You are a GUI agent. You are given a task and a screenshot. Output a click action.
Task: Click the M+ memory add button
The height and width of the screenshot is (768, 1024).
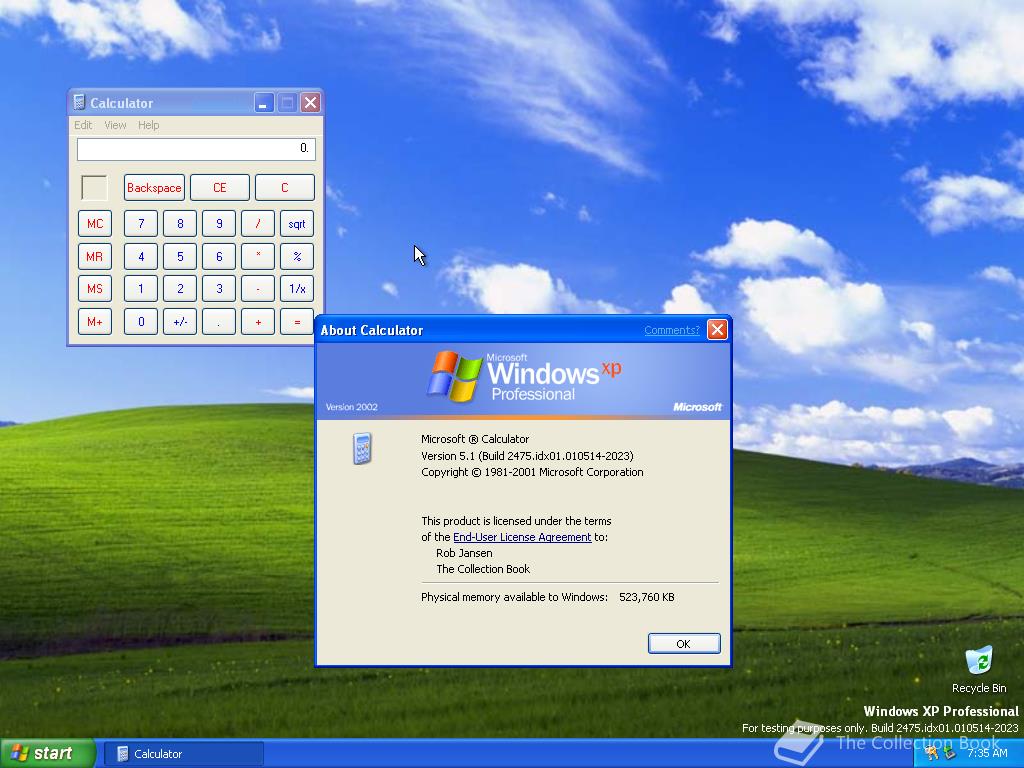pos(95,321)
